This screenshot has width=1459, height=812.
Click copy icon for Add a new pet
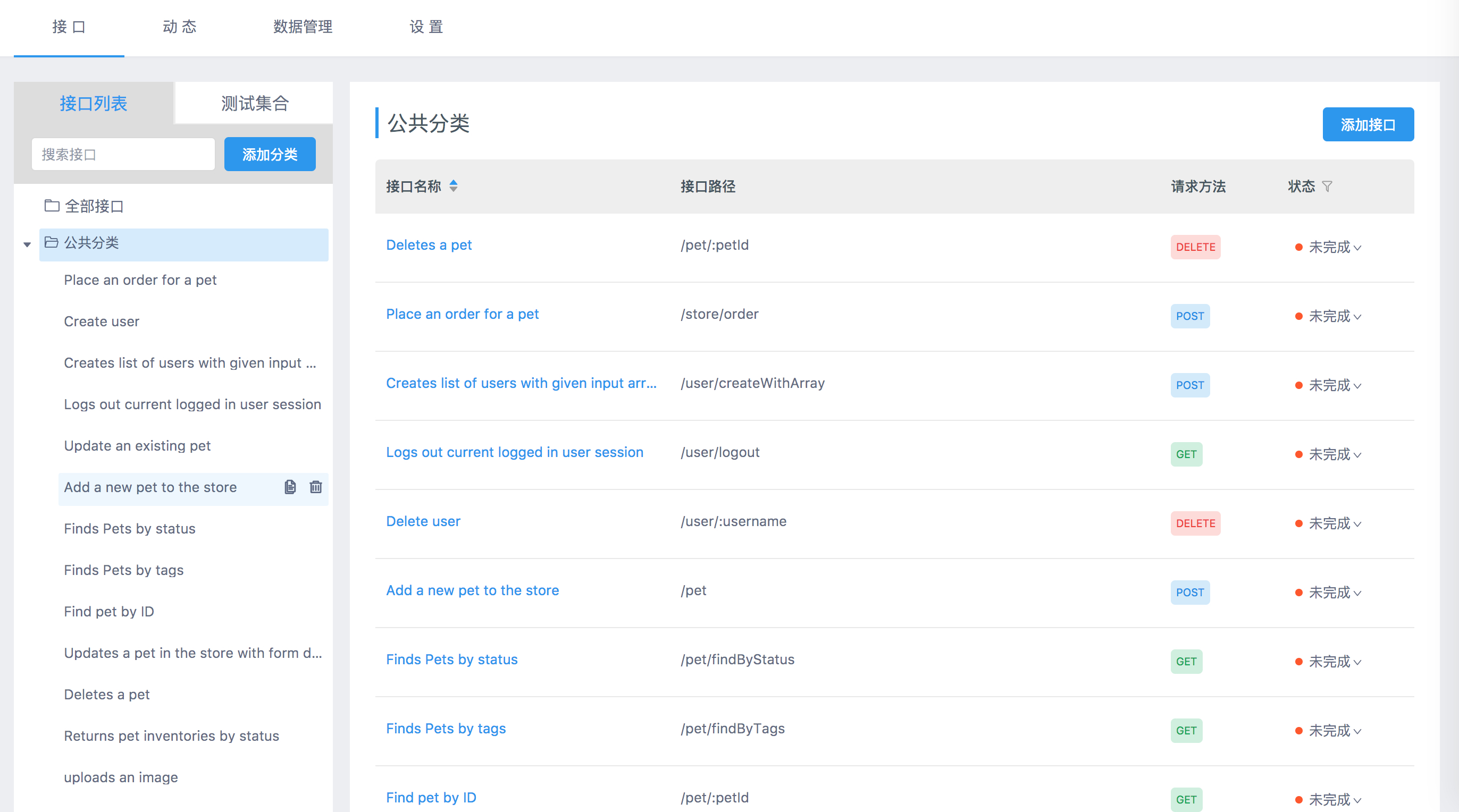click(x=290, y=487)
